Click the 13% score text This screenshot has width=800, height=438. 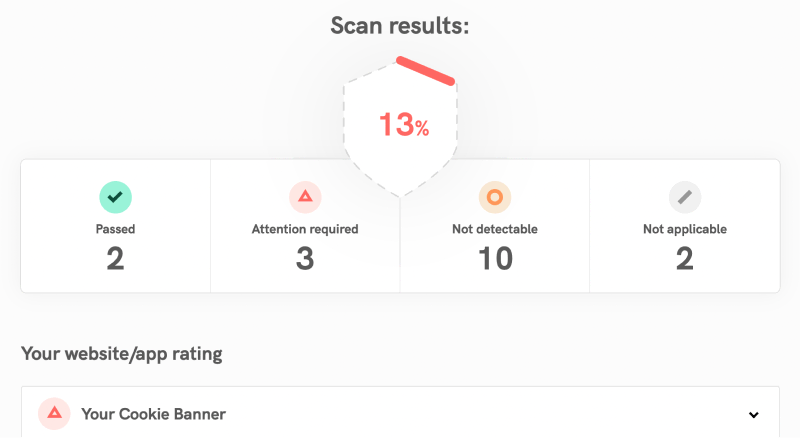(x=403, y=125)
